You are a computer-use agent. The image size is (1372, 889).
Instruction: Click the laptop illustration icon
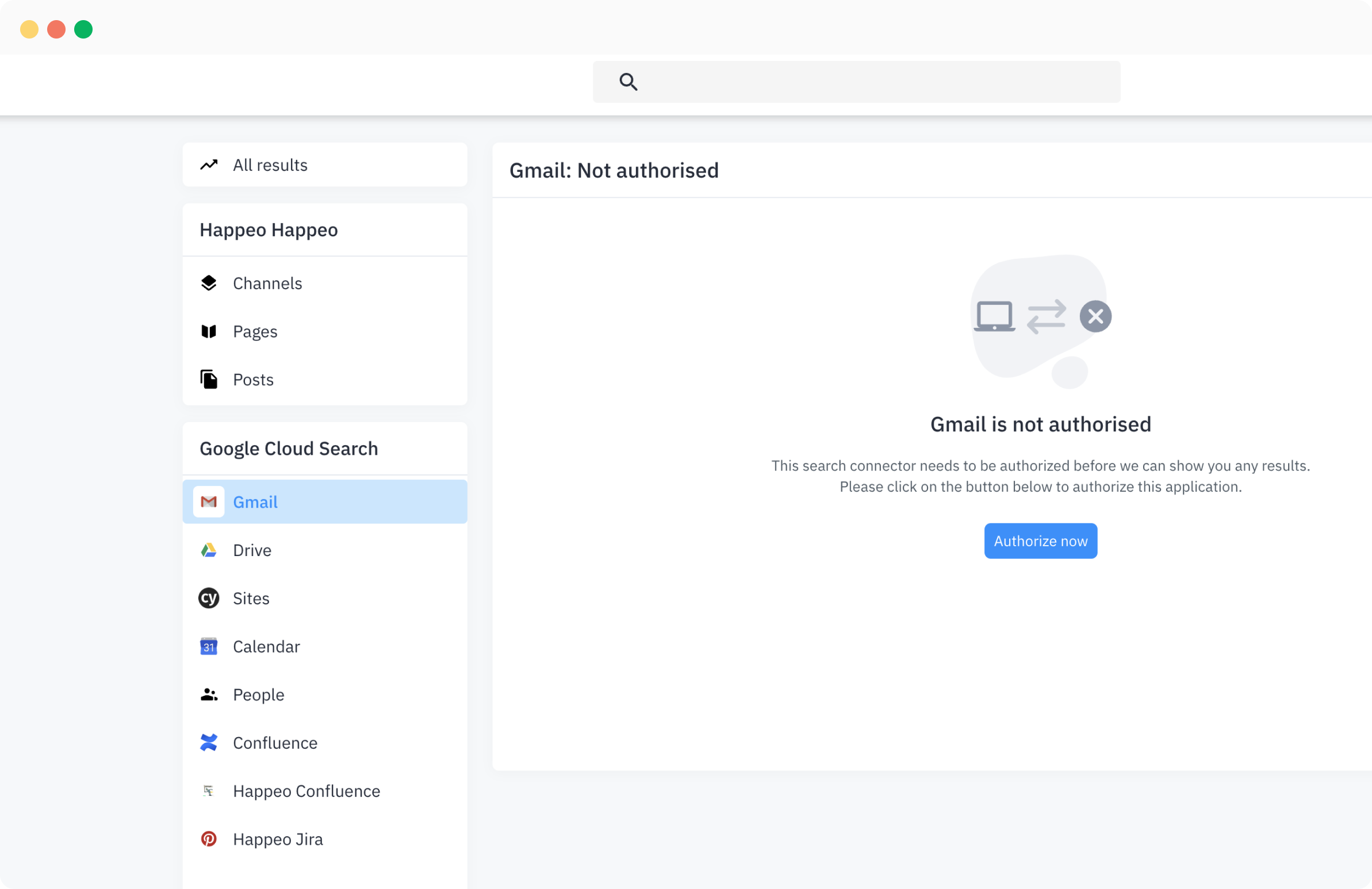coord(994,316)
